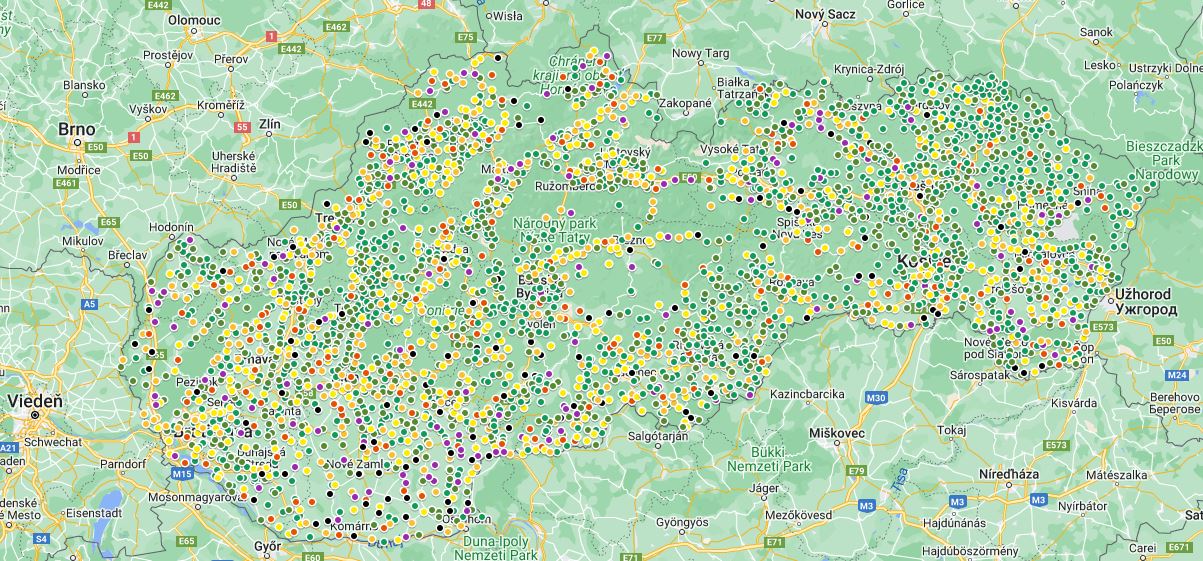Image resolution: width=1203 pixels, height=561 pixels.
Task: Click the Wisła label
Action: click(x=506, y=17)
